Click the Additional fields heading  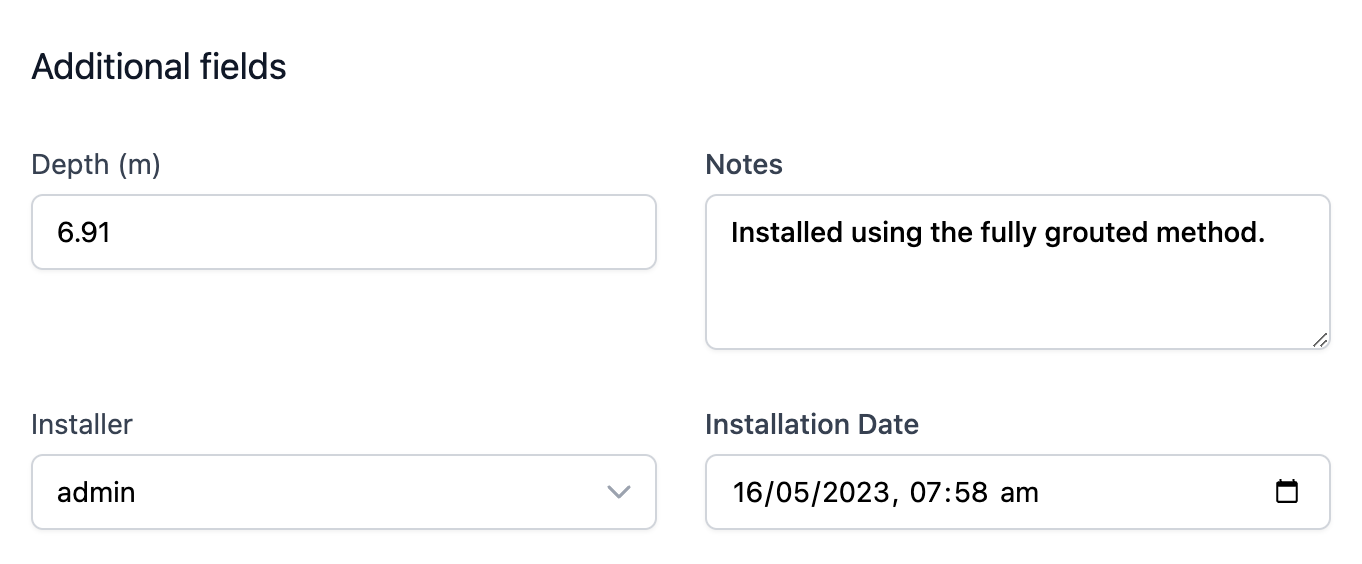(x=159, y=67)
